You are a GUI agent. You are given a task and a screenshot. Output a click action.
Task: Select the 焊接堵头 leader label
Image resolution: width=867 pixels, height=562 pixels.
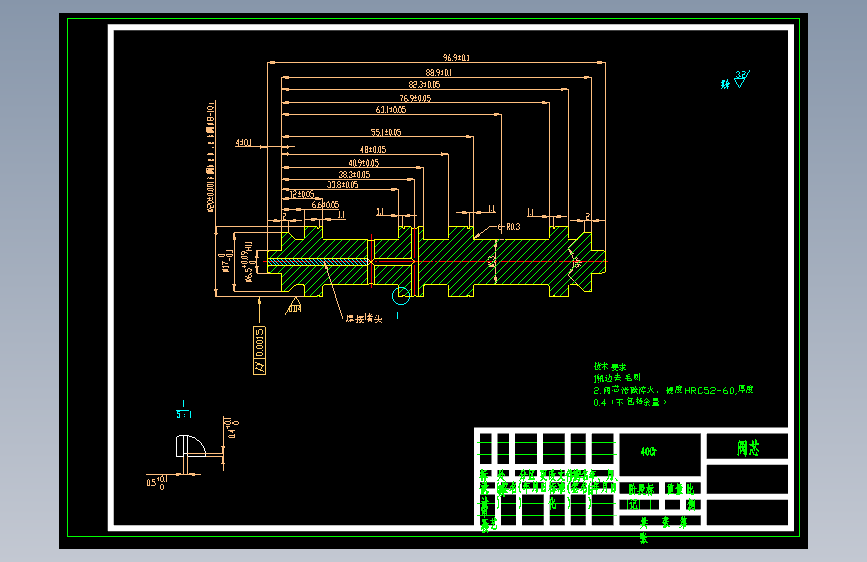pyautogui.click(x=364, y=319)
